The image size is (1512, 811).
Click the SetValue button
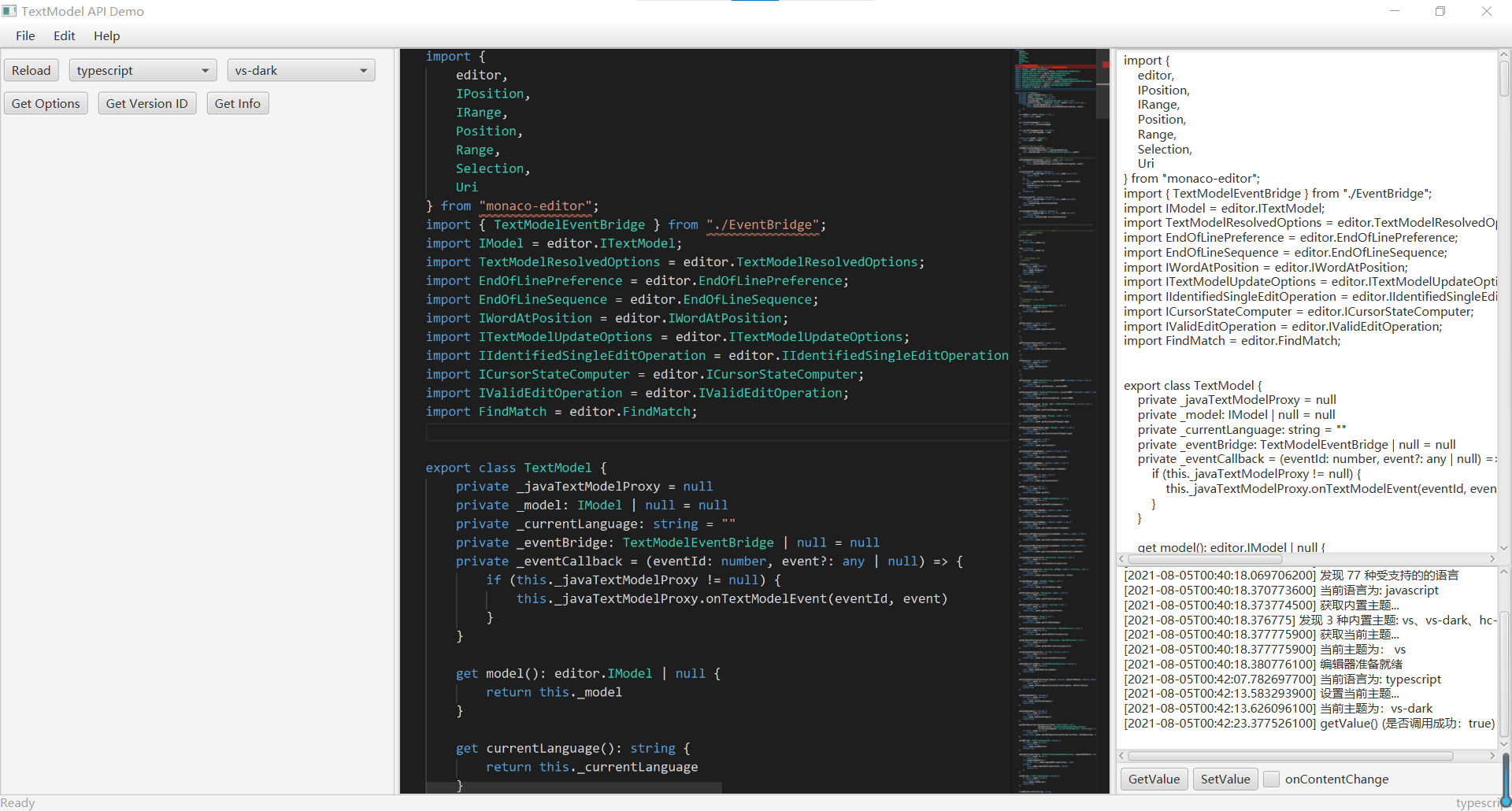coord(1225,780)
